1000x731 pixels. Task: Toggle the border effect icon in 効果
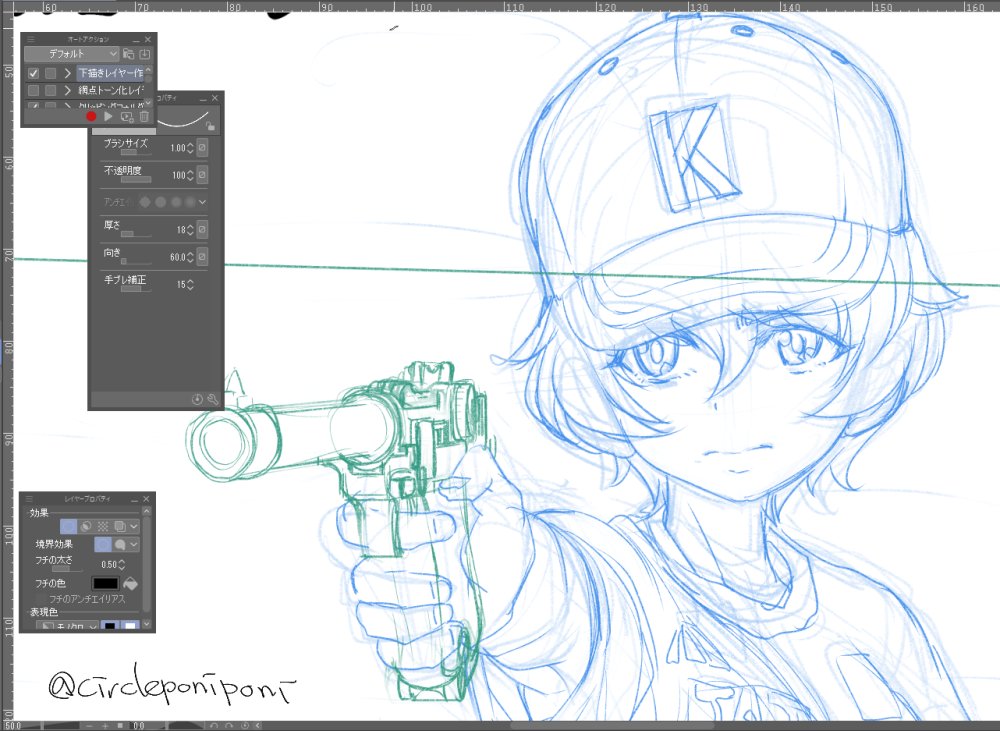pyautogui.click(x=69, y=527)
